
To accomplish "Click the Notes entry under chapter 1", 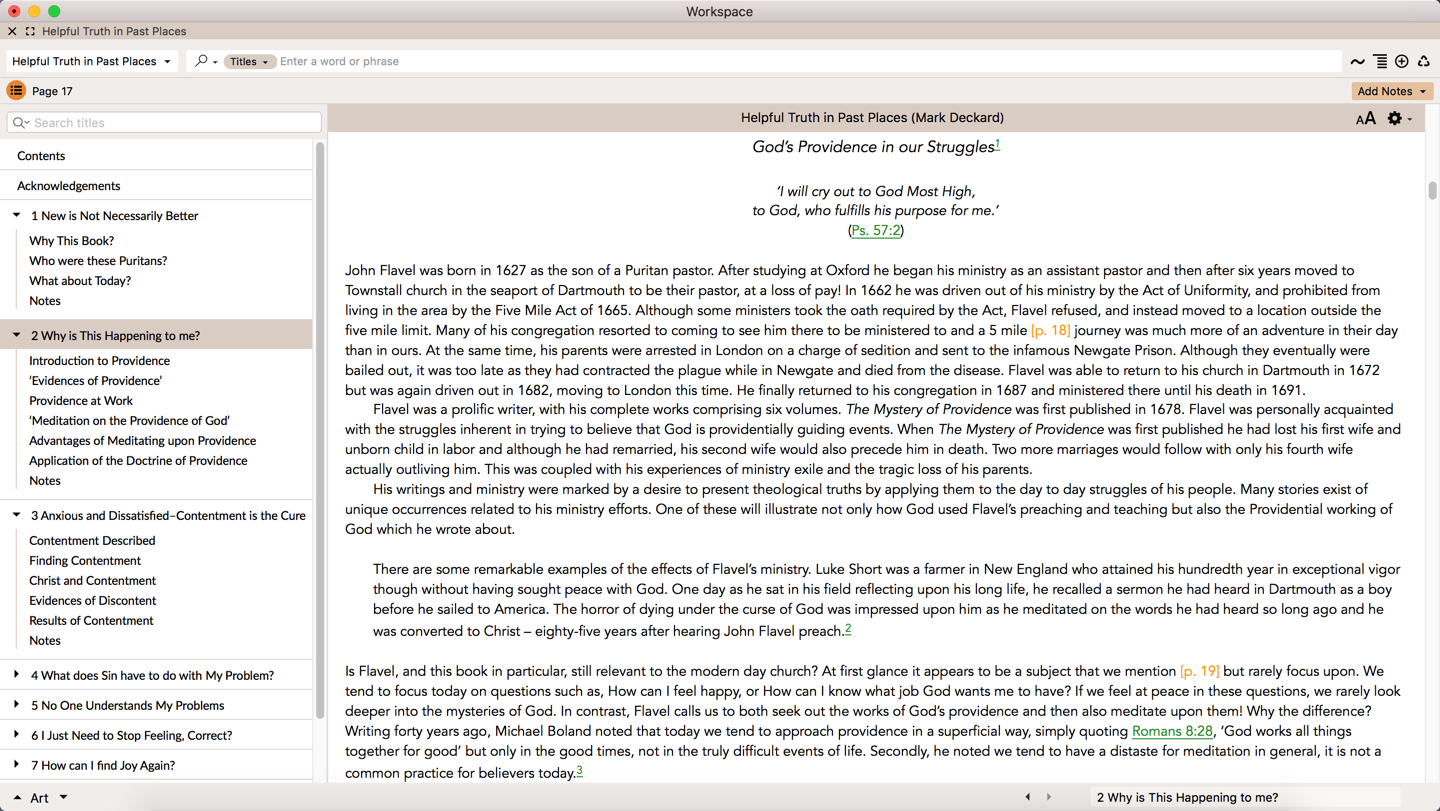I will pyautogui.click(x=45, y=301).
